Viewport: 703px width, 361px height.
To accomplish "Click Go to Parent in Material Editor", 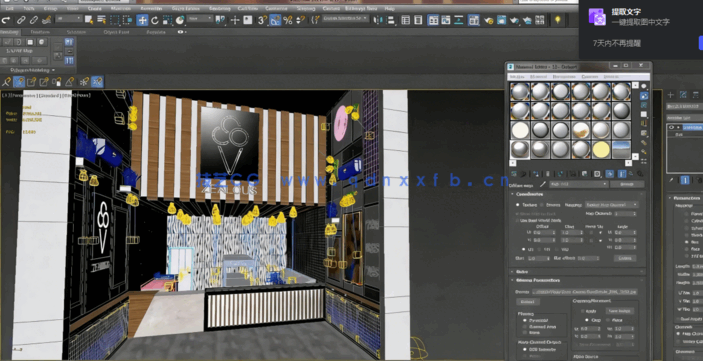I will click(630, 174).
